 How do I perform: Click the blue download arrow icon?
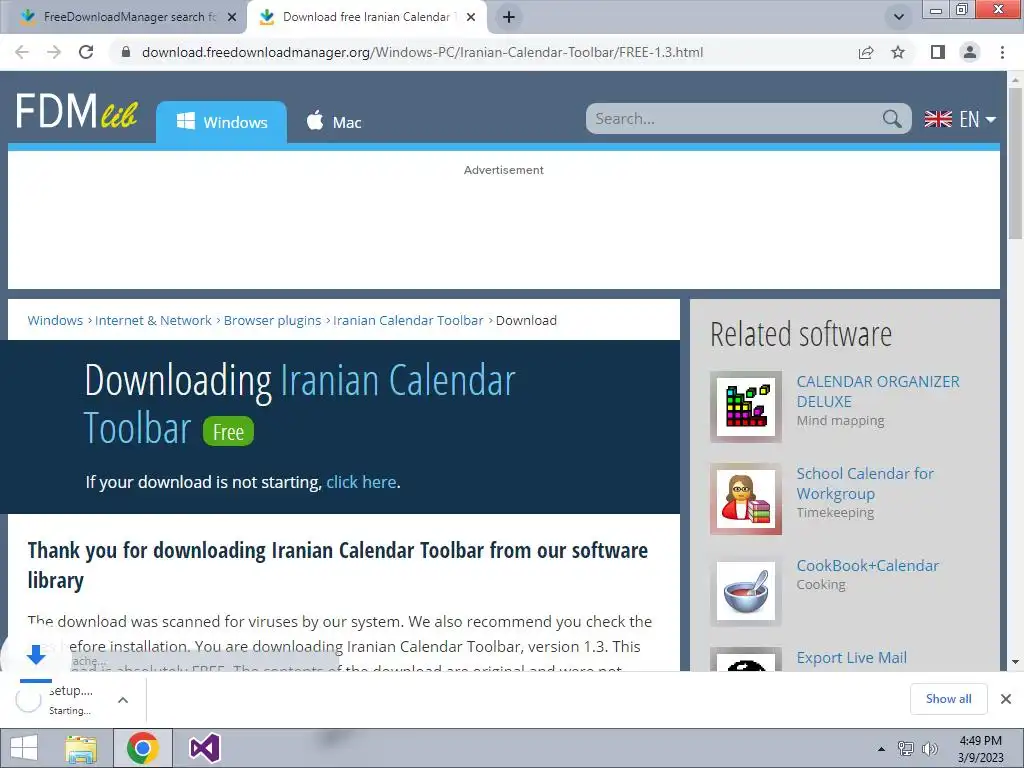(36, 654)
